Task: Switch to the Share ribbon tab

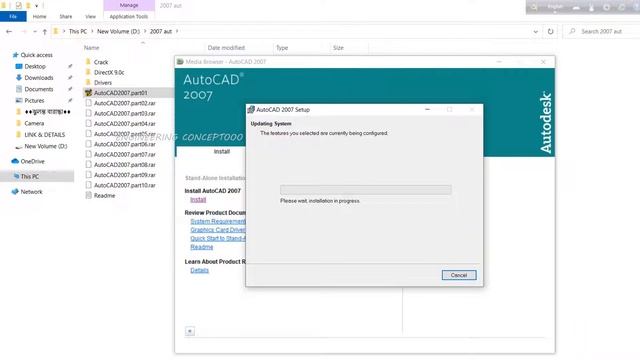Action: pyautogui.click(x=66, y=16)
